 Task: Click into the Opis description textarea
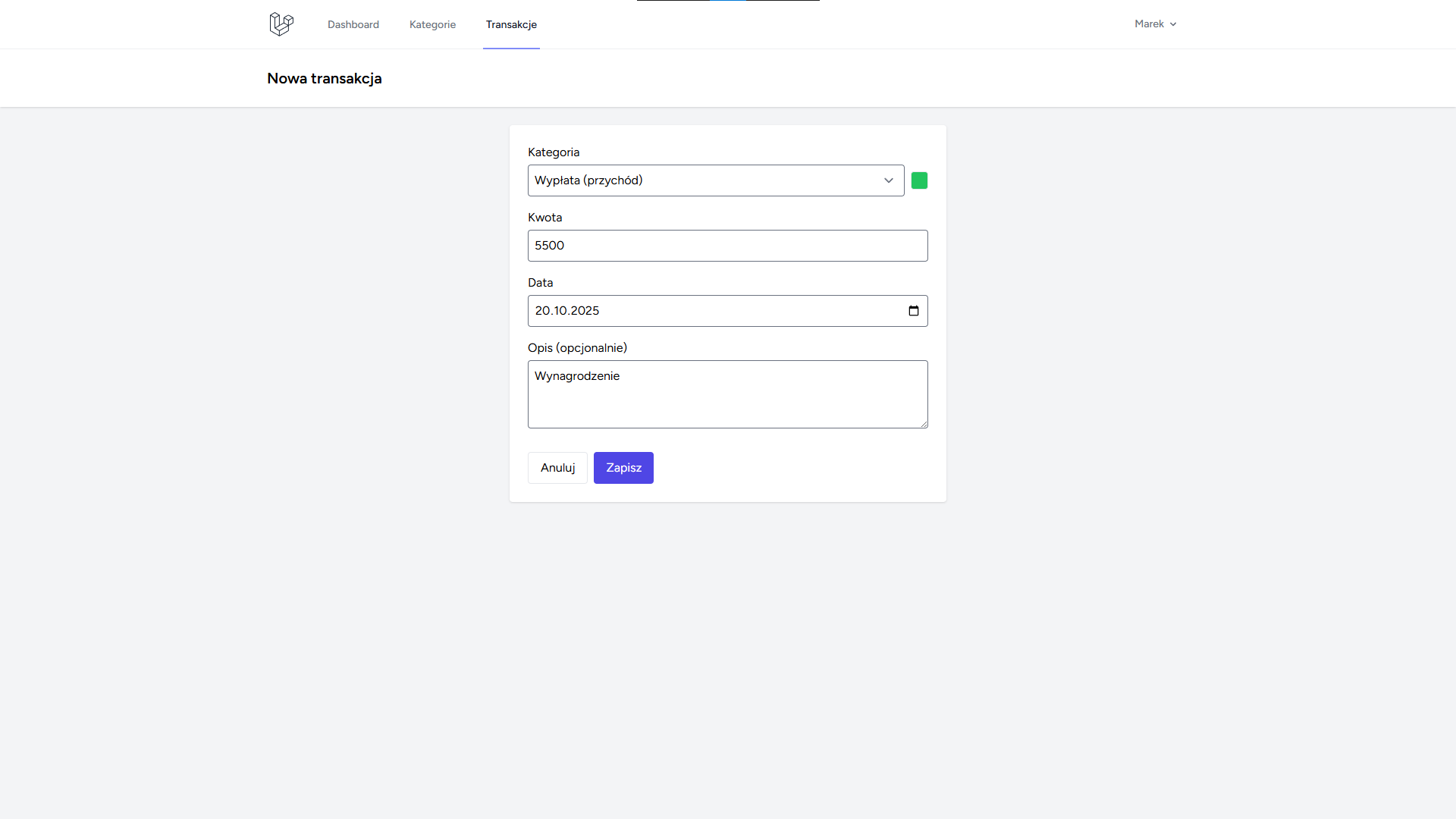click(x=727, y=394)
